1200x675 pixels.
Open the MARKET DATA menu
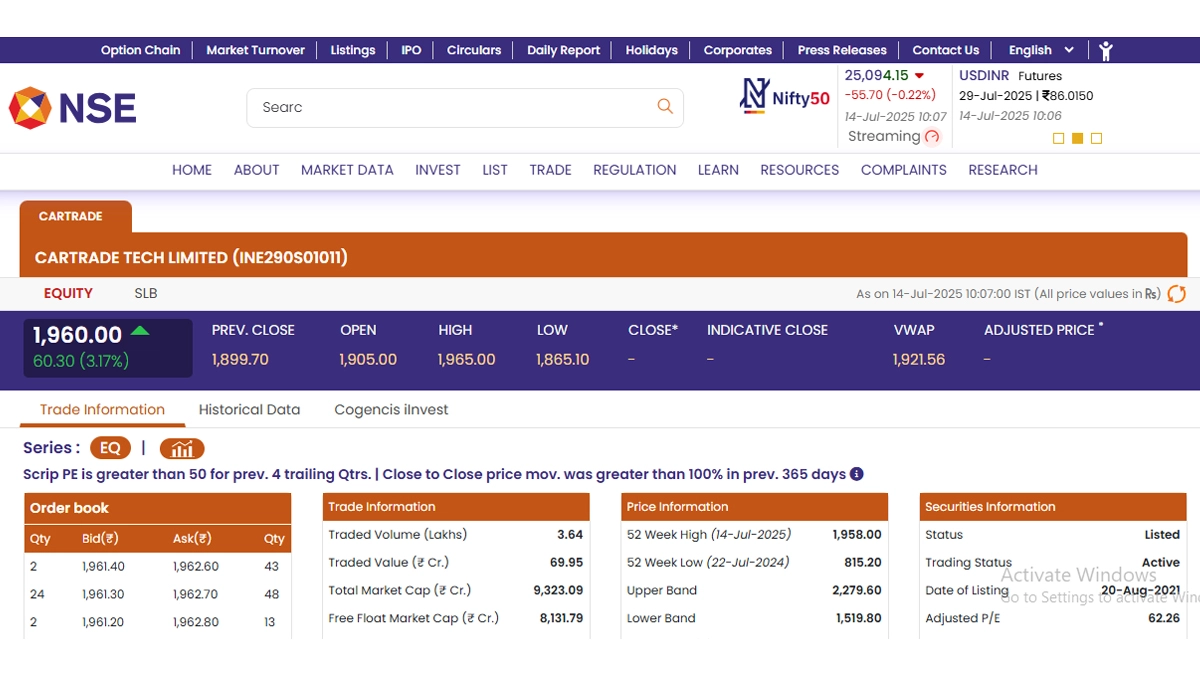click(x=347, y=170)
